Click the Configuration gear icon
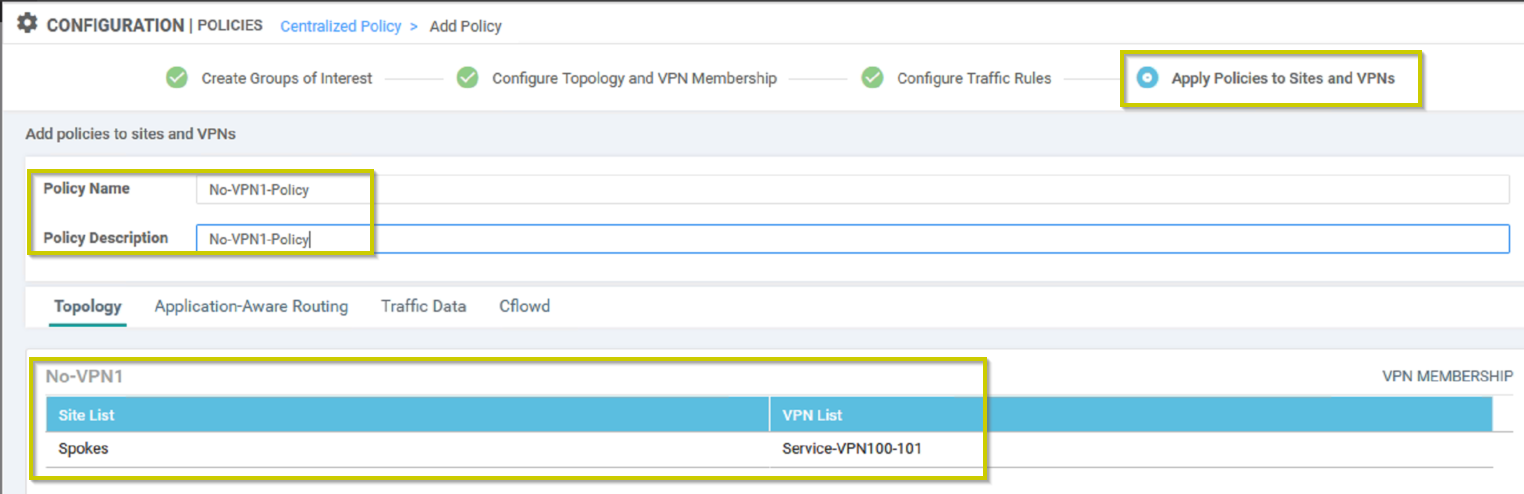The image size is (1524, 494). tap(27, 23)
